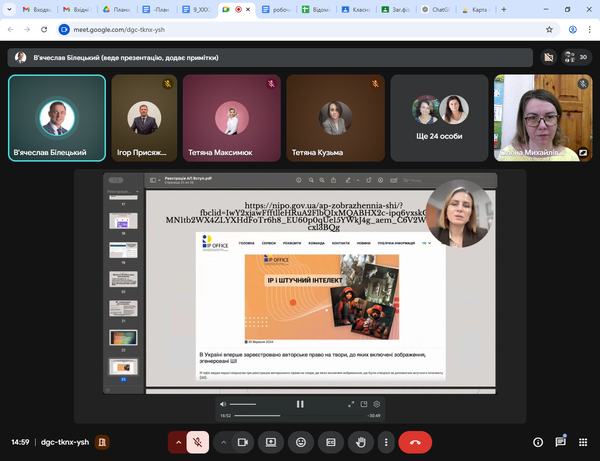Click the 'Ще 24 особи' participants tile
Viewport: 600px width, 461px height.
click(x=441, y=118)
